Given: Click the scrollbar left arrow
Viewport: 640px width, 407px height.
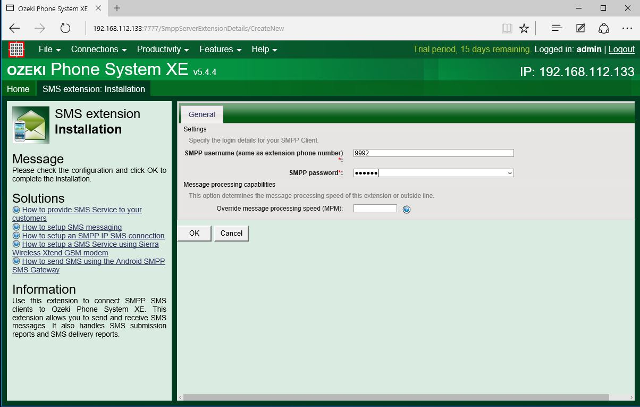Looking at the screenshot, I should click(x=180, y=397).
